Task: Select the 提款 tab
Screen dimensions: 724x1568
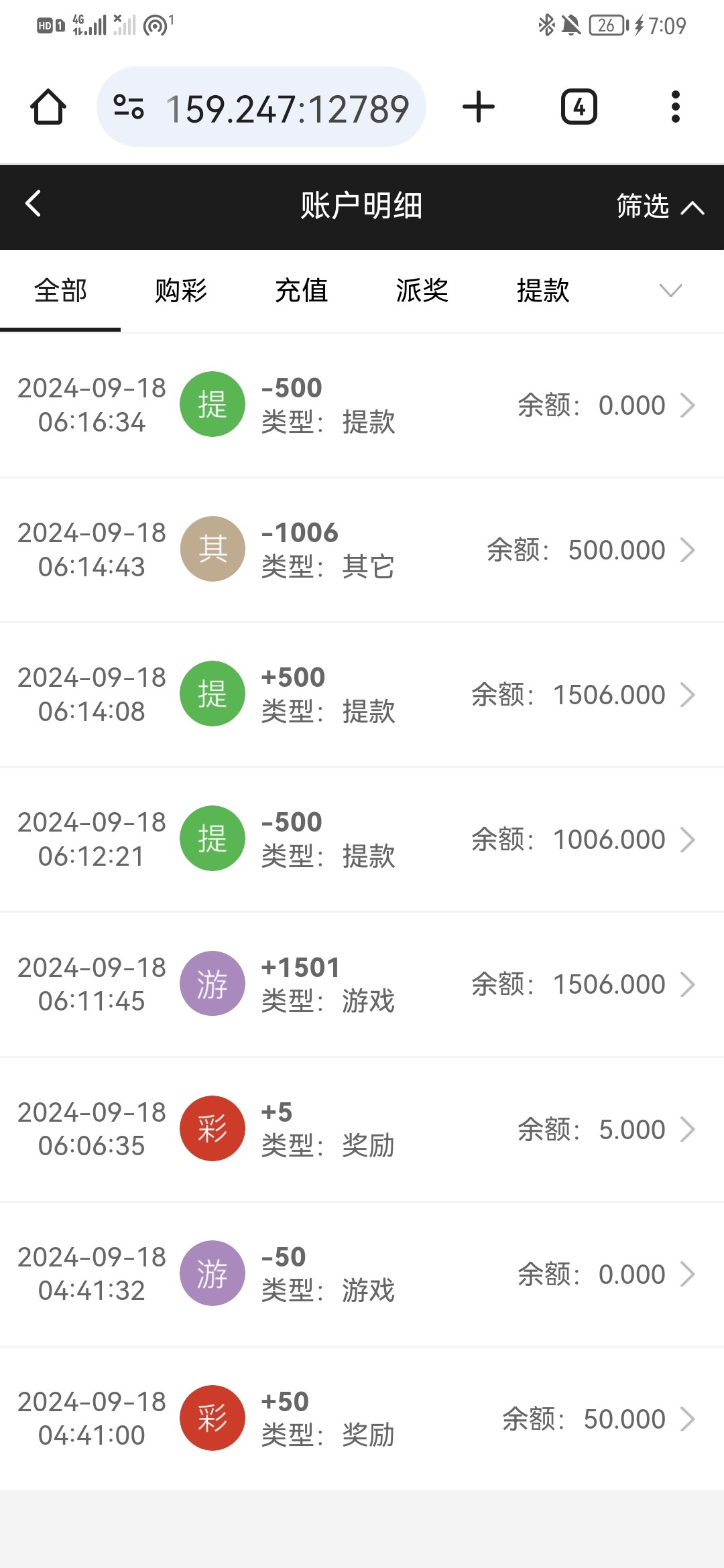Action: pyautogui.click(x=543, y=291)
